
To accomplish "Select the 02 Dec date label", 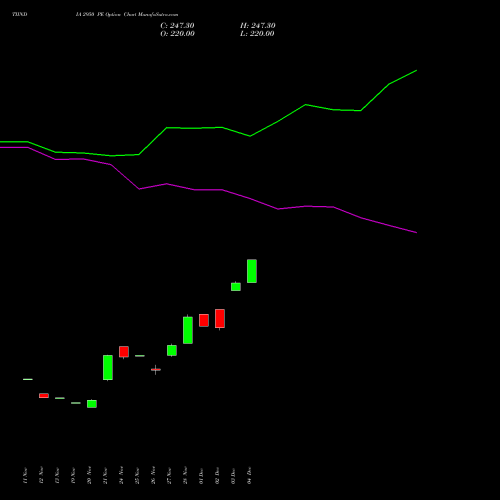I will click(x=217, y=475).
